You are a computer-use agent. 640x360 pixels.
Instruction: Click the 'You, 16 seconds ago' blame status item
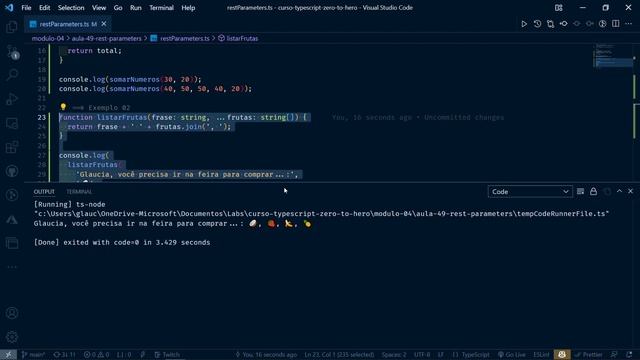click(266, 355)
